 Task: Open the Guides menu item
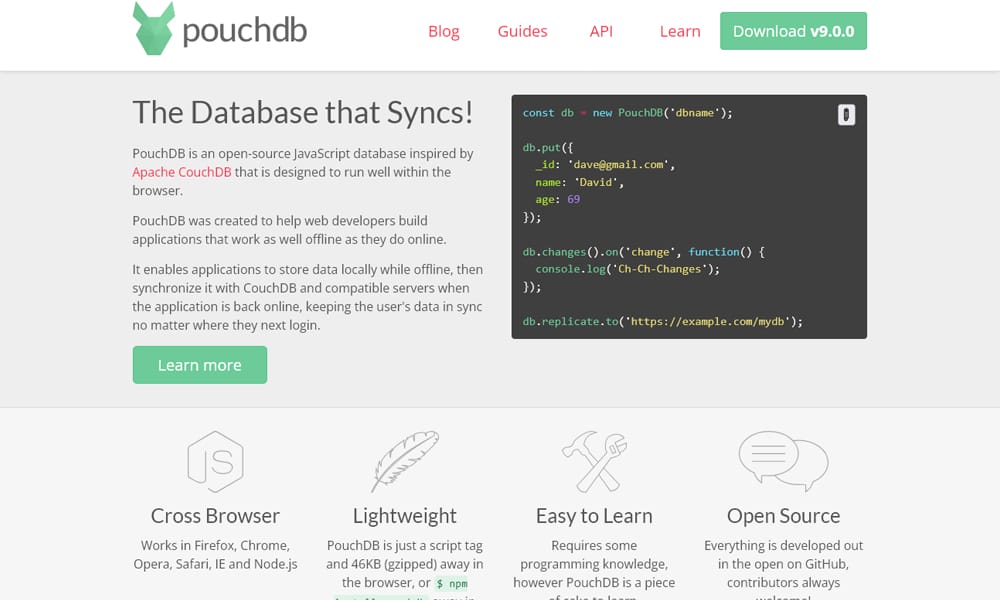522,31
